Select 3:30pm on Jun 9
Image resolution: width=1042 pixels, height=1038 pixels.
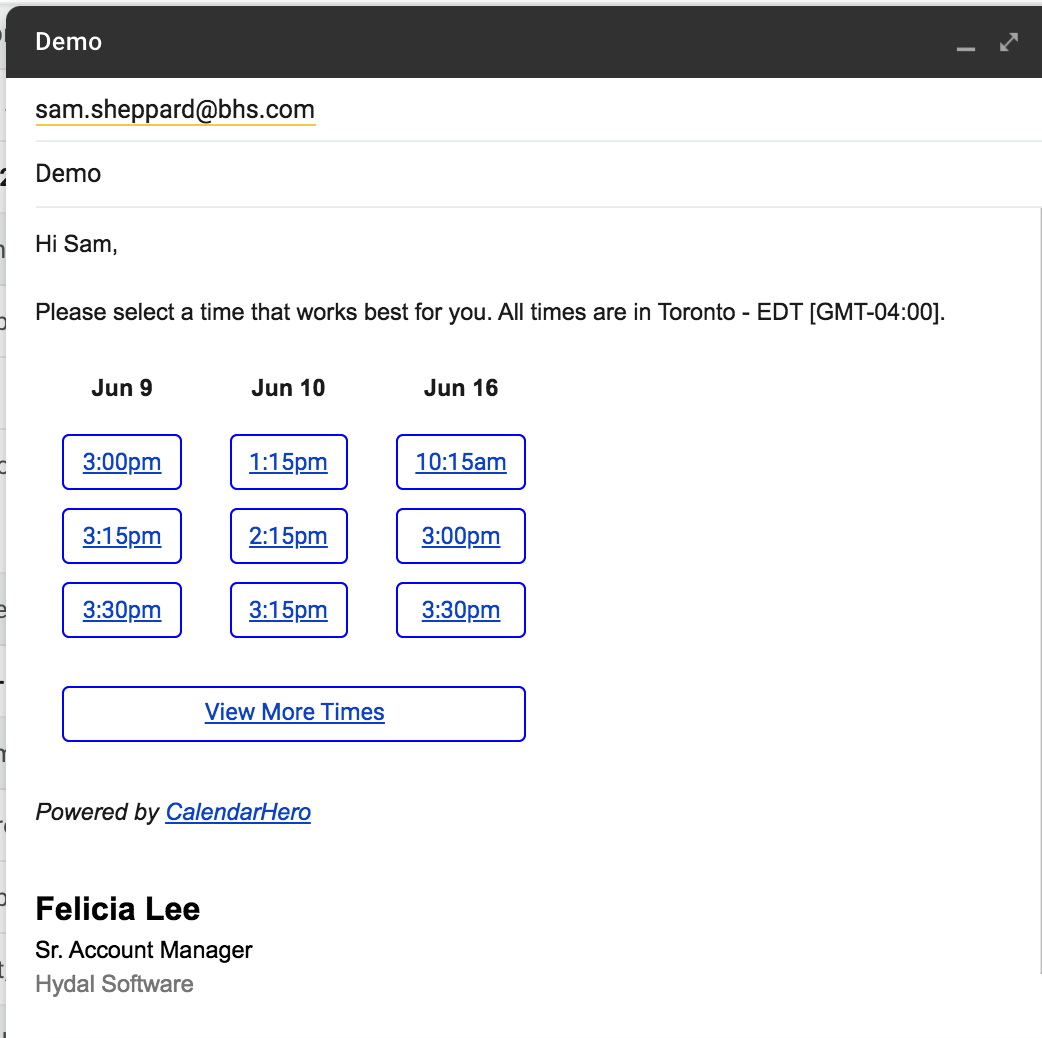point(122,610)
